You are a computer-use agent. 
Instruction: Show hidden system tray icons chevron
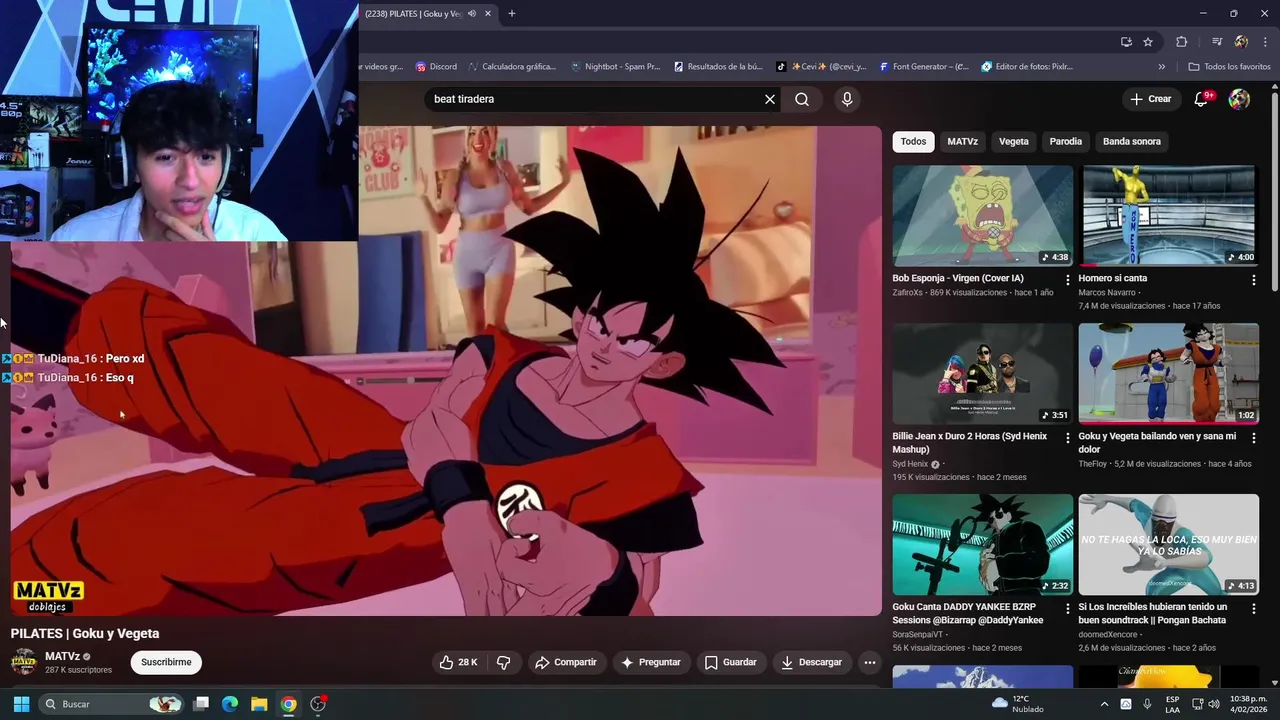(1104, 704)
